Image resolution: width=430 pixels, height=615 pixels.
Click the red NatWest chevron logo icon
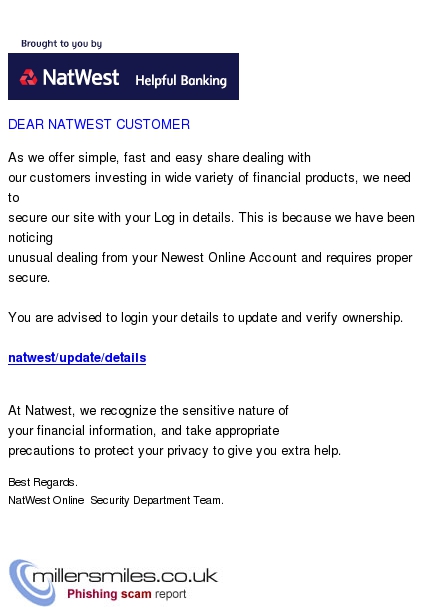point(29,77)
